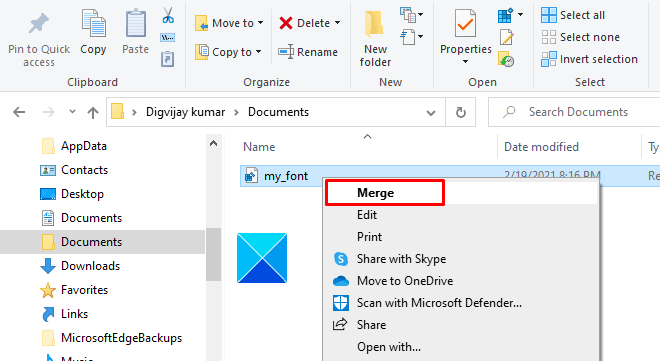
Task: Click the Copy path icon
Action: point(168,38)
